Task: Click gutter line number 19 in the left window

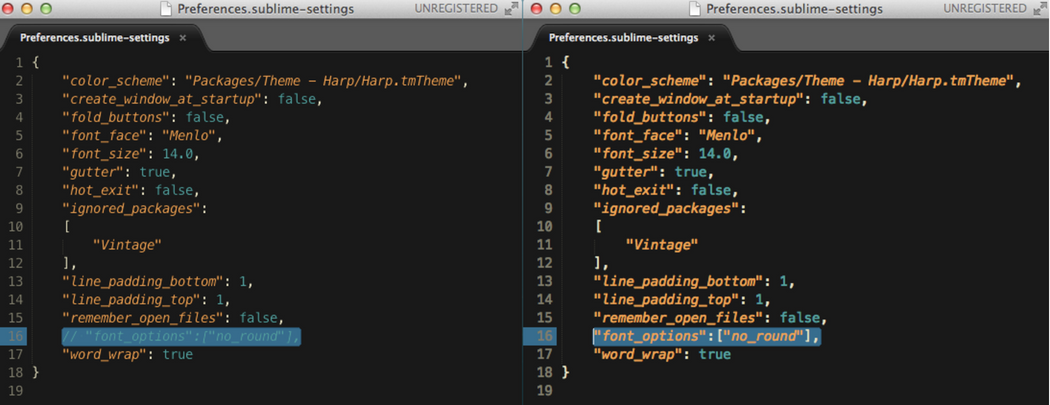Action: [x=16, y=390]
